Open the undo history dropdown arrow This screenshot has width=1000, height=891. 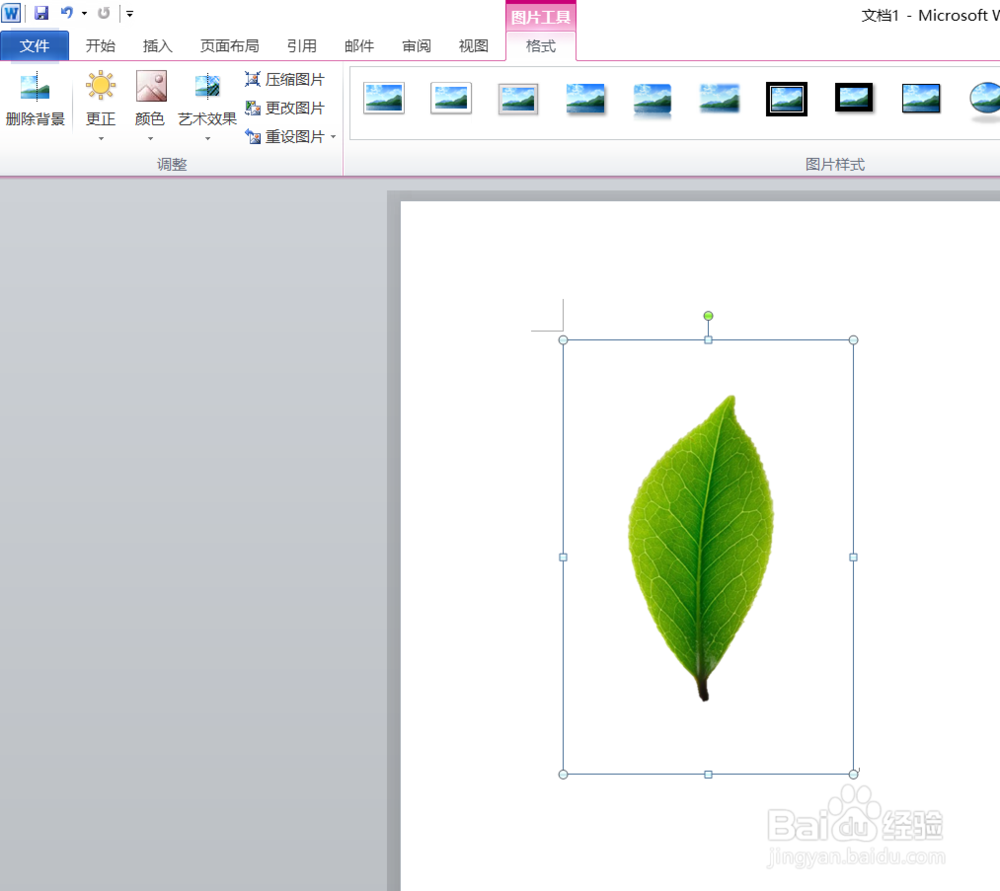click(x=84, y=13)
